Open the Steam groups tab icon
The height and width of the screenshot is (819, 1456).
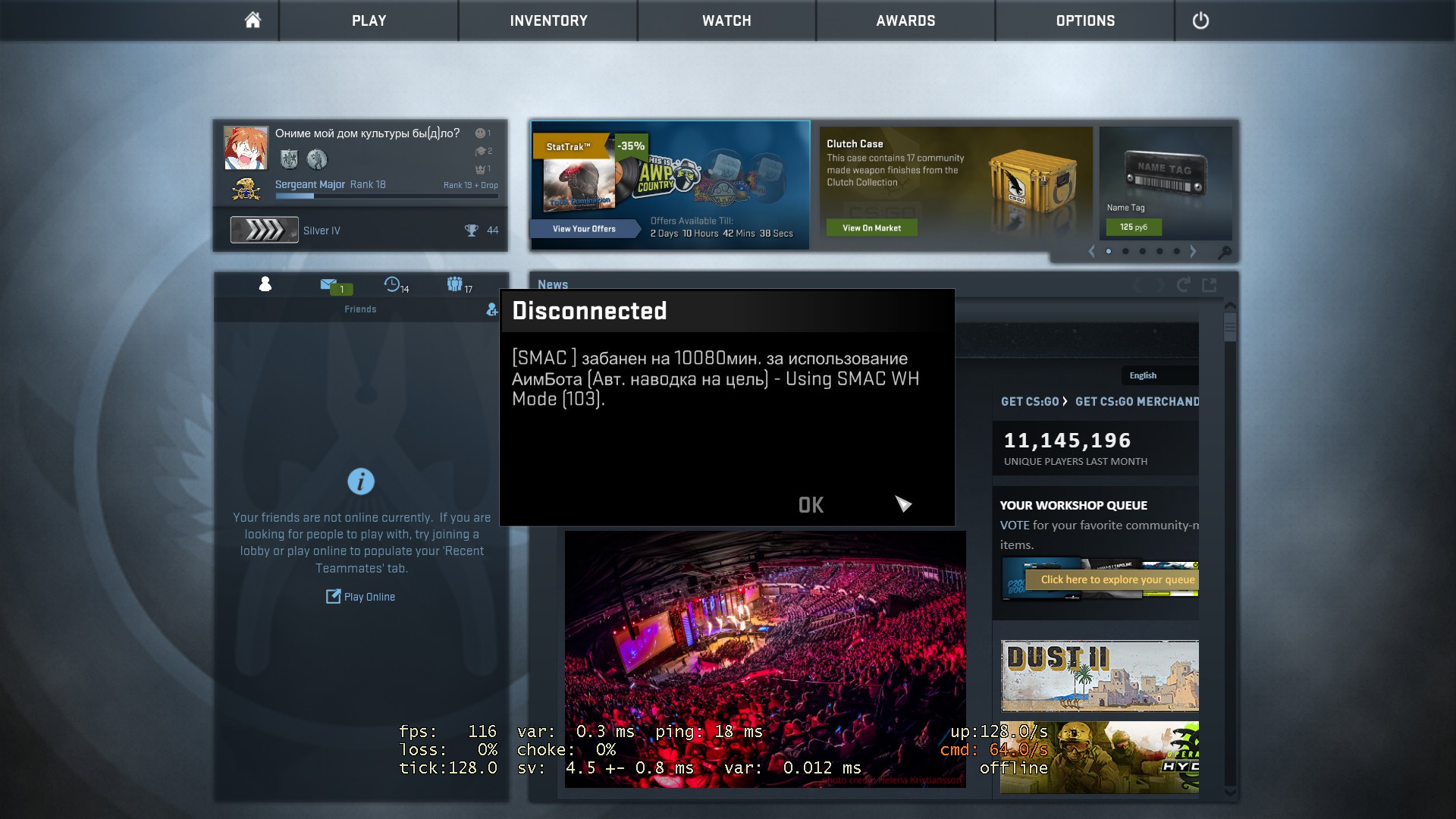[x=455, y=284]
